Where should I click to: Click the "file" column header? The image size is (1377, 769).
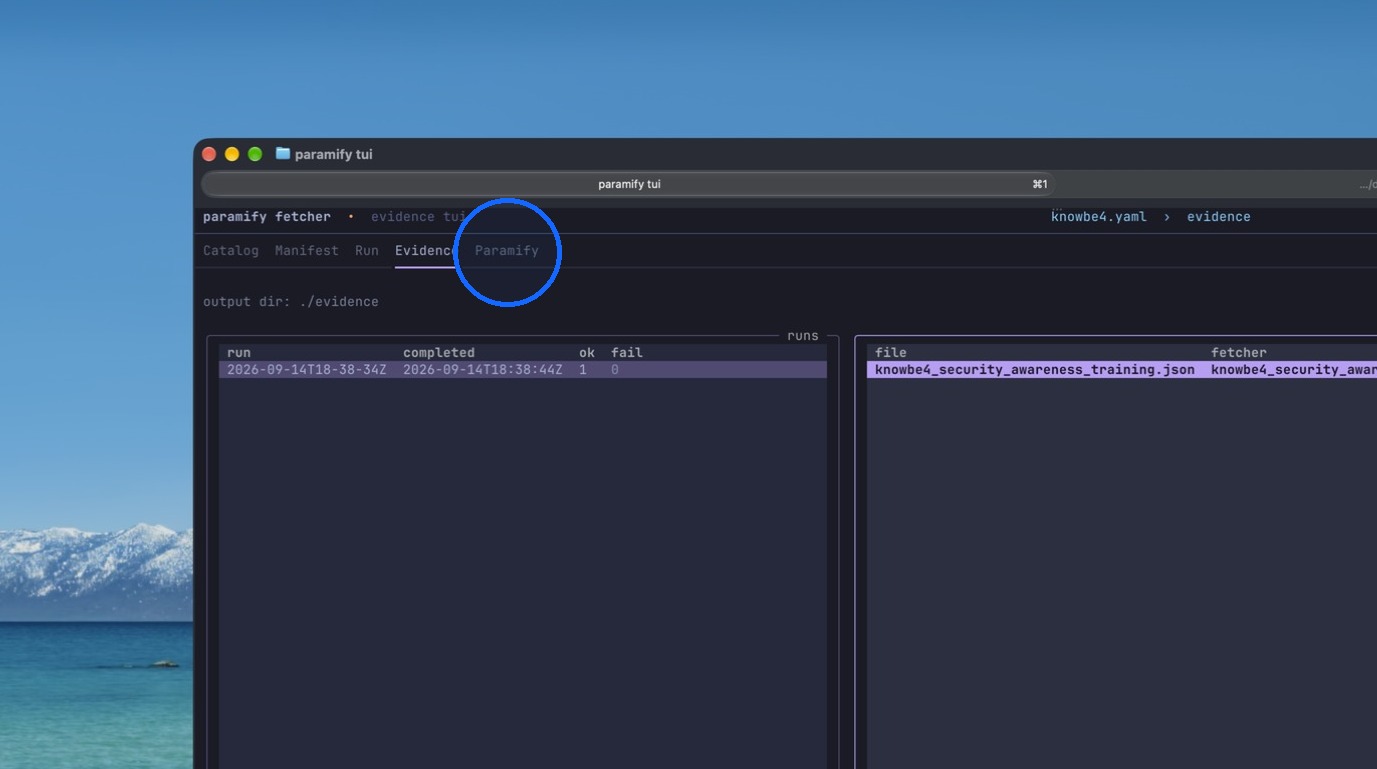(891, 353)
